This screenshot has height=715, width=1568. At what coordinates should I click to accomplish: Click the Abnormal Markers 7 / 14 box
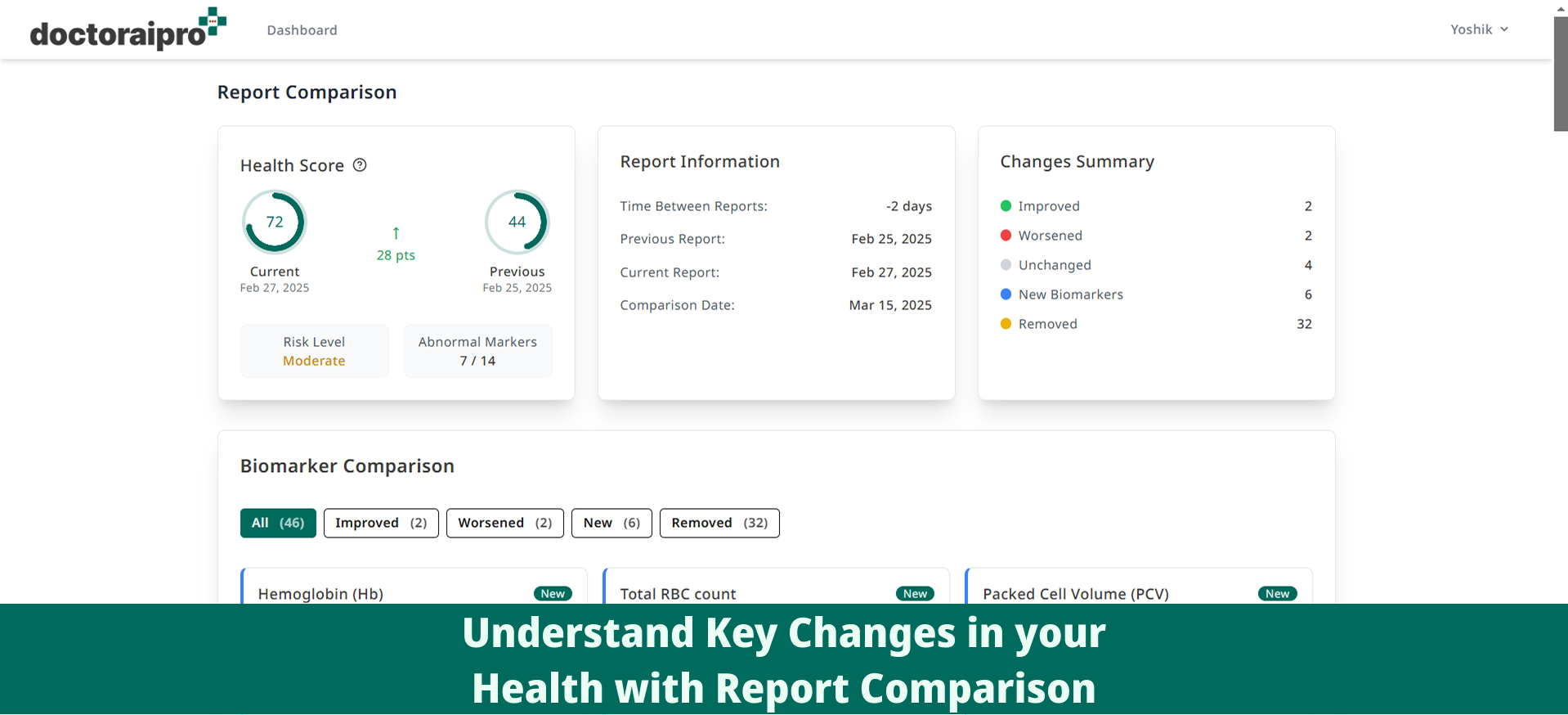pyautogui.click(x=477, y=351)
